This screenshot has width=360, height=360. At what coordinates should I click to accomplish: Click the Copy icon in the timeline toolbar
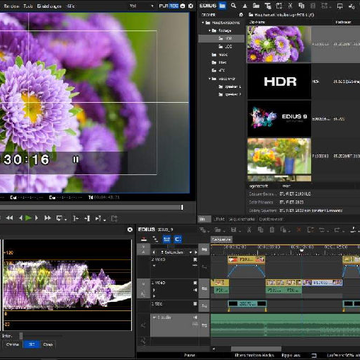(x=260, y=230)
